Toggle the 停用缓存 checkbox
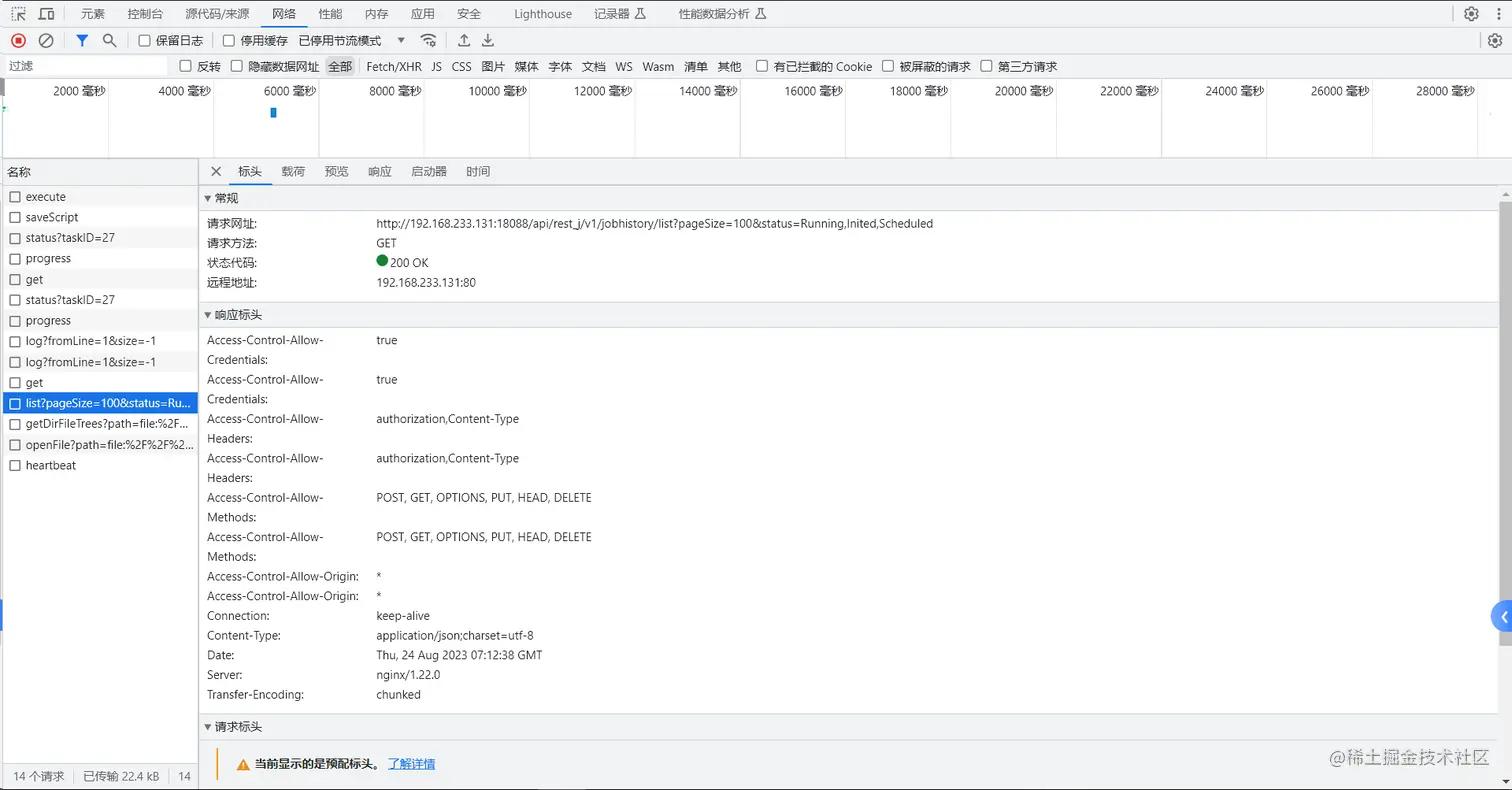This screenshot has height=790, width=1512. [229, 41]
